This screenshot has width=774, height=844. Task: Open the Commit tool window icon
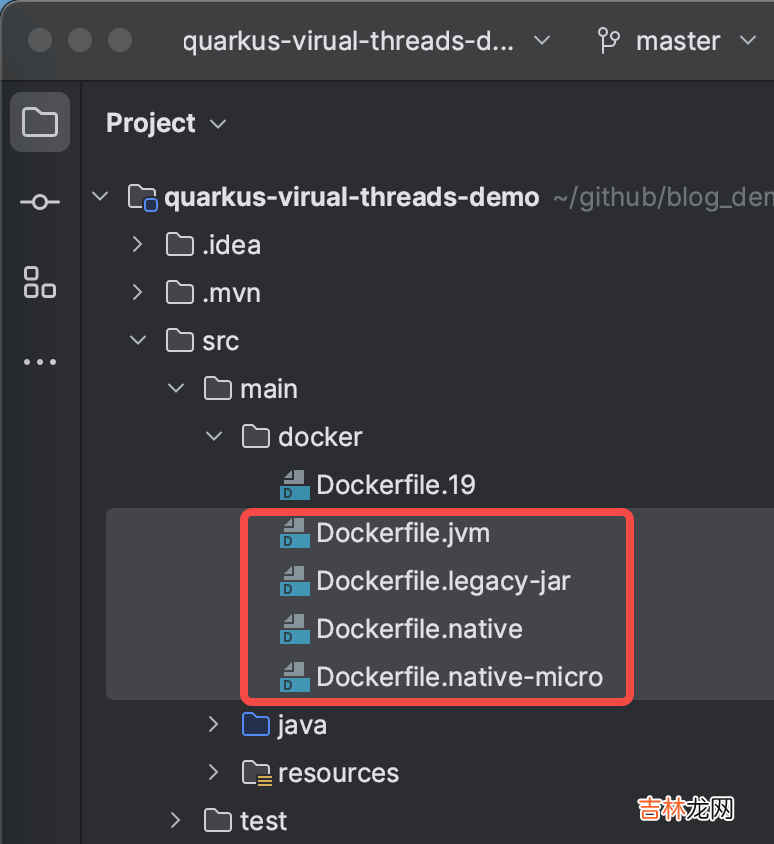point(40,202)
